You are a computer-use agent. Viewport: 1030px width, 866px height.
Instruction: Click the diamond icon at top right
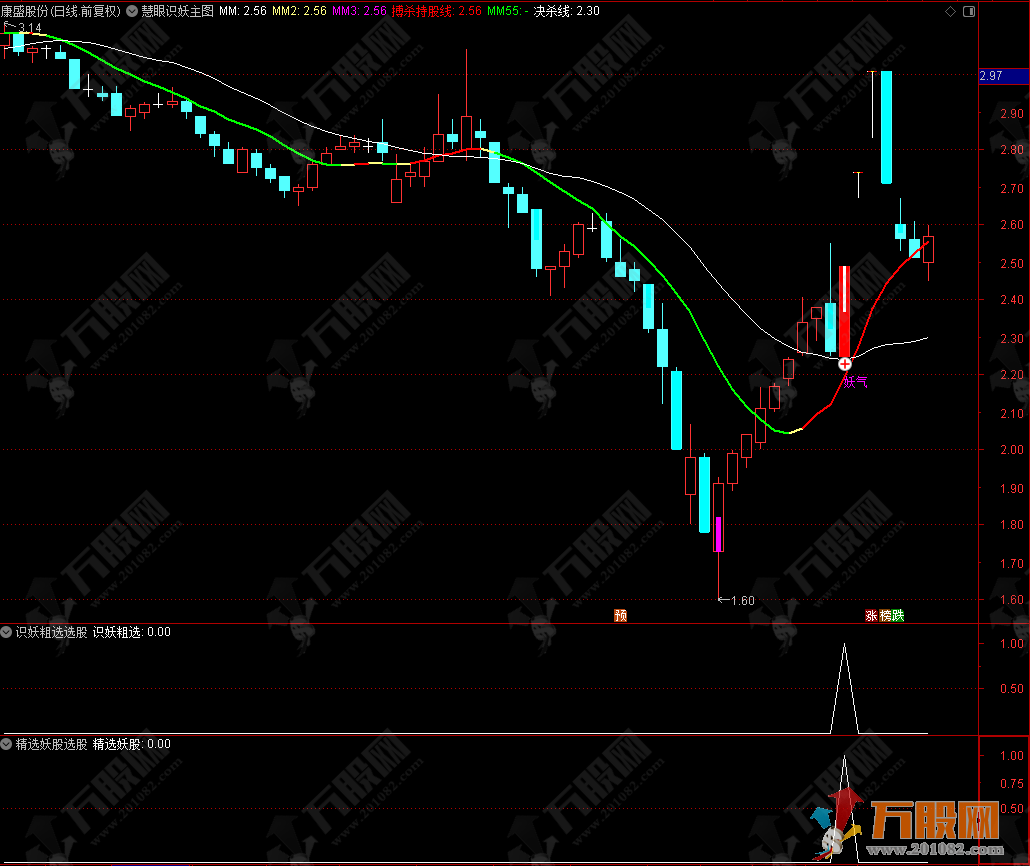[x=950, y=11]
